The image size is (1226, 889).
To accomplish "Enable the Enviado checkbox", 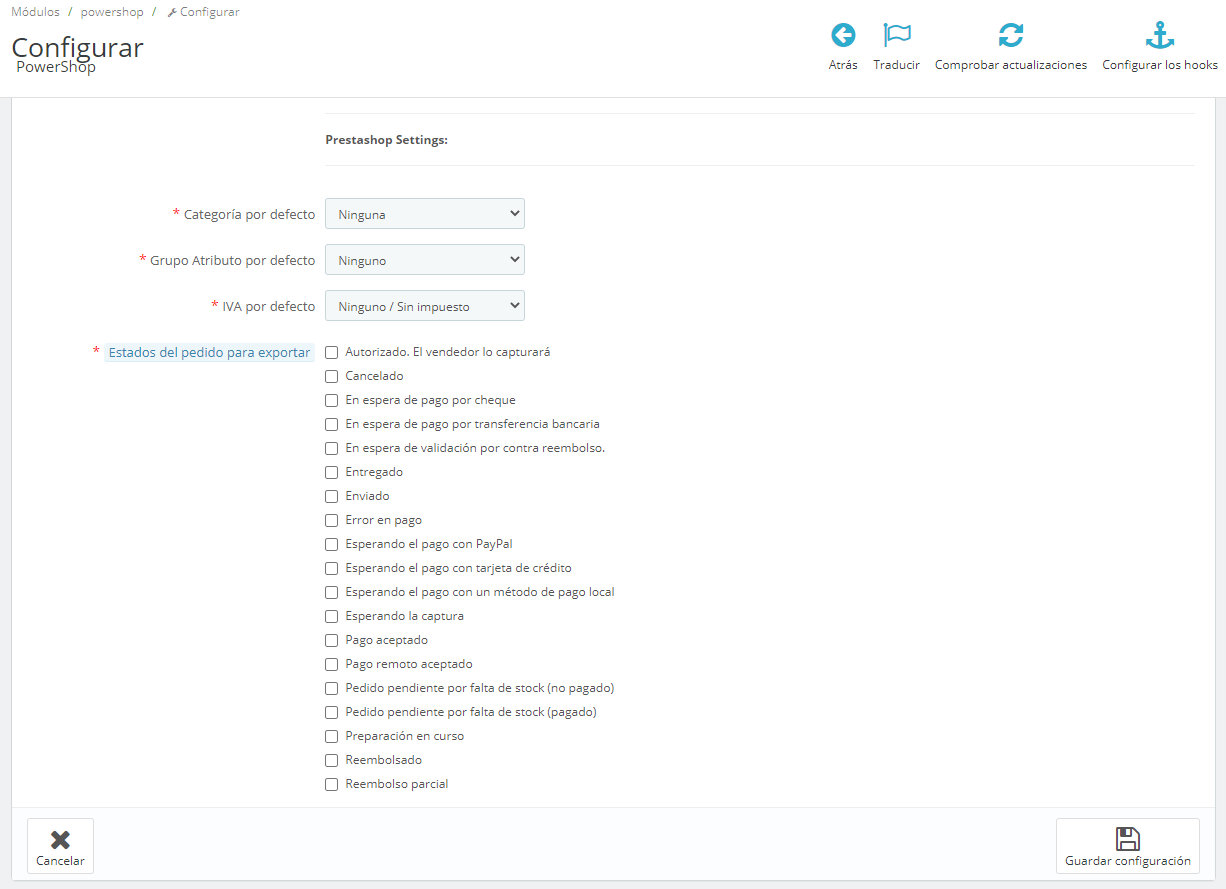I will point(332,496).
